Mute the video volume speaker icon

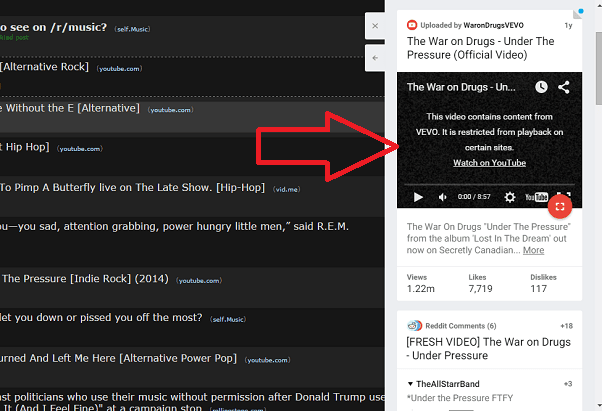[x=442, y=197]
